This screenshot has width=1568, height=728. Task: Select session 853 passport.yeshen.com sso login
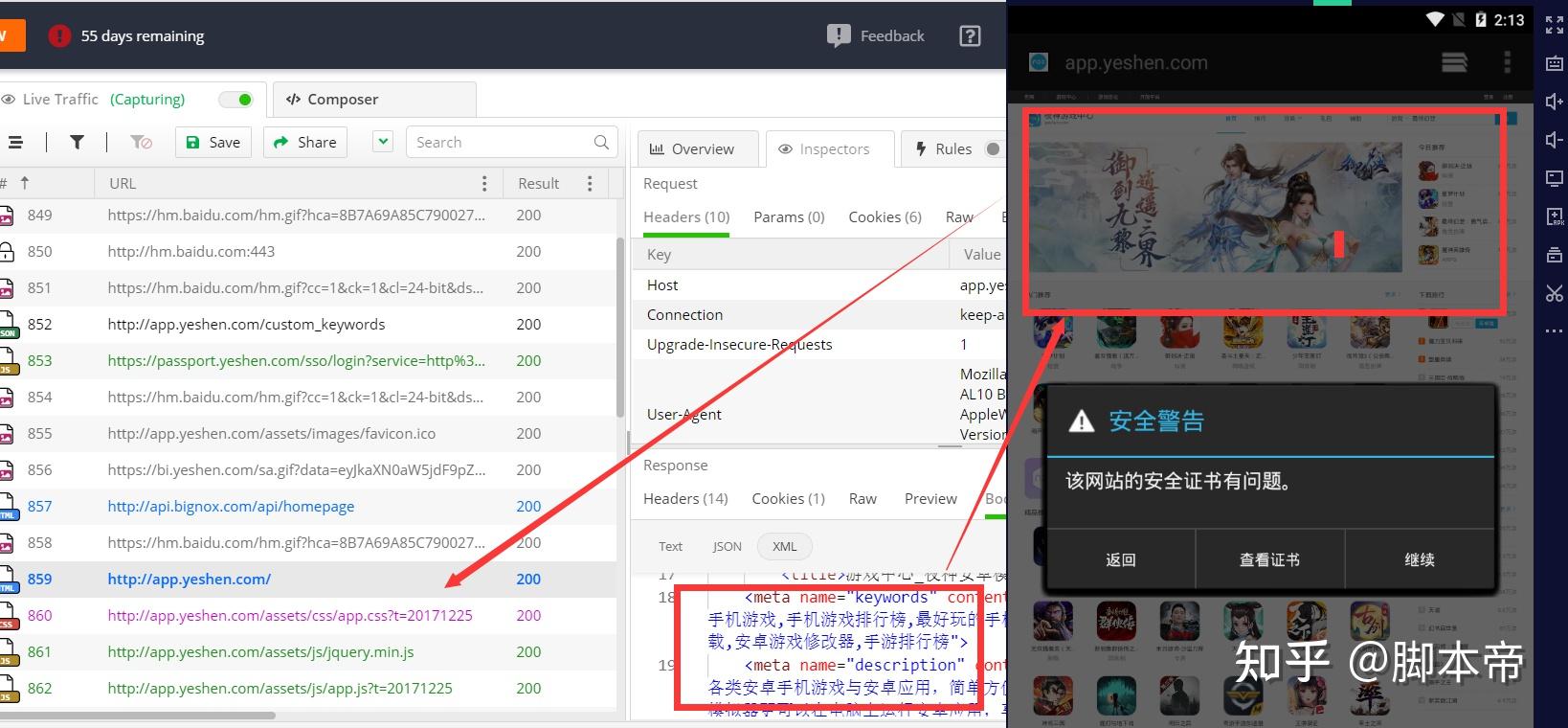tap(308, 361)
